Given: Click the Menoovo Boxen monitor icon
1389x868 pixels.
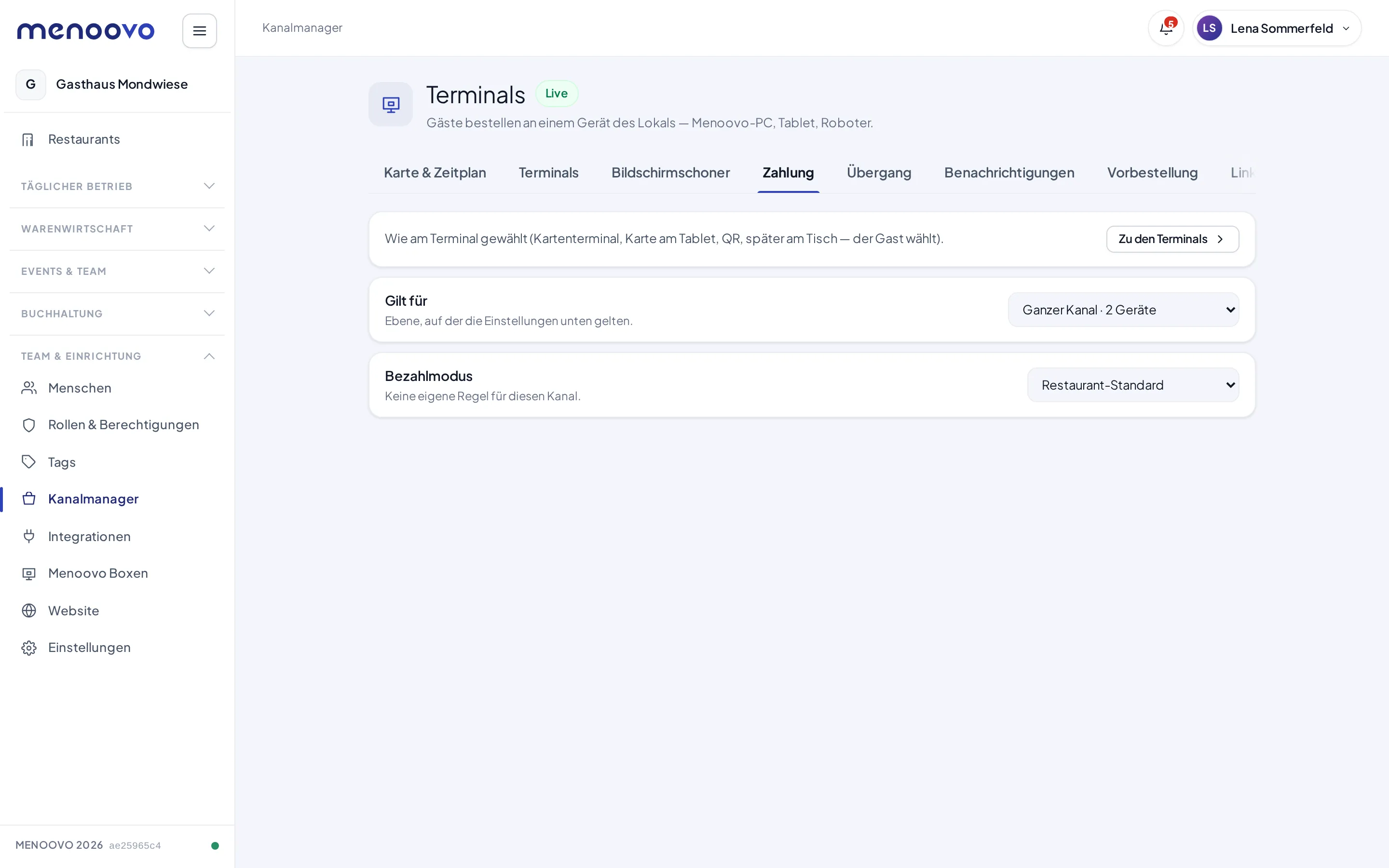Looking at the screenshot, I should [29, 573].
